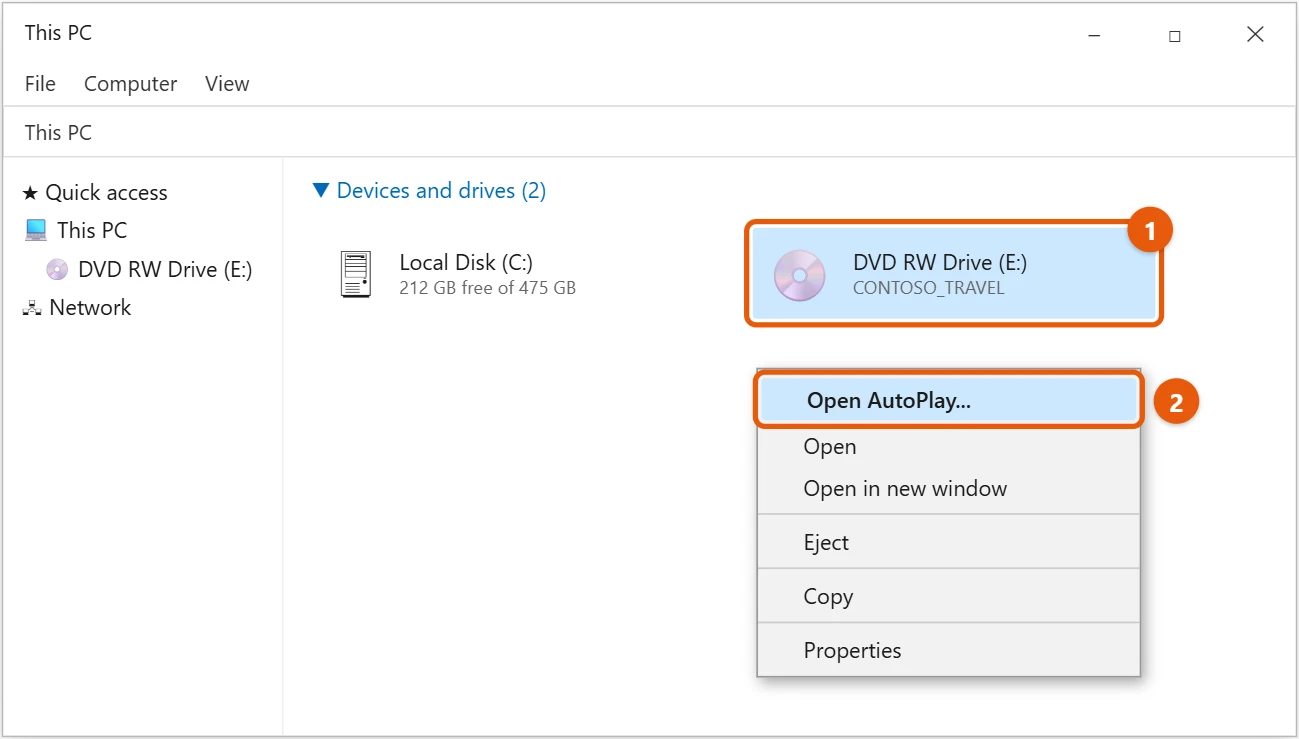The height and width of the screenshot is (739, 1299).
Task: Click the 212 GB free of 475 GB text
Action: tap(487, 288)
